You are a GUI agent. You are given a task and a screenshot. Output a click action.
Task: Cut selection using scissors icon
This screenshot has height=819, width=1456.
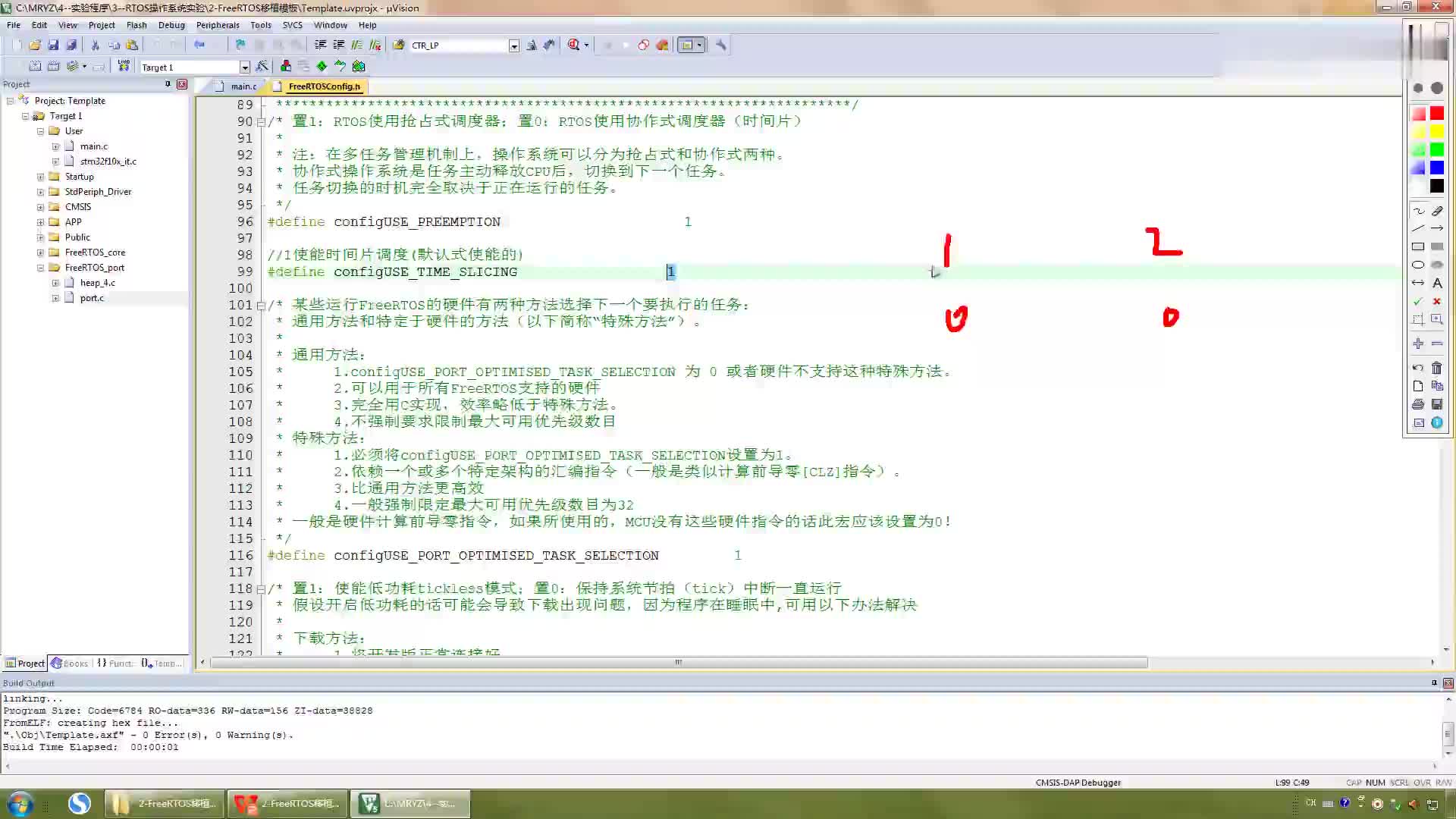(96, 45)
